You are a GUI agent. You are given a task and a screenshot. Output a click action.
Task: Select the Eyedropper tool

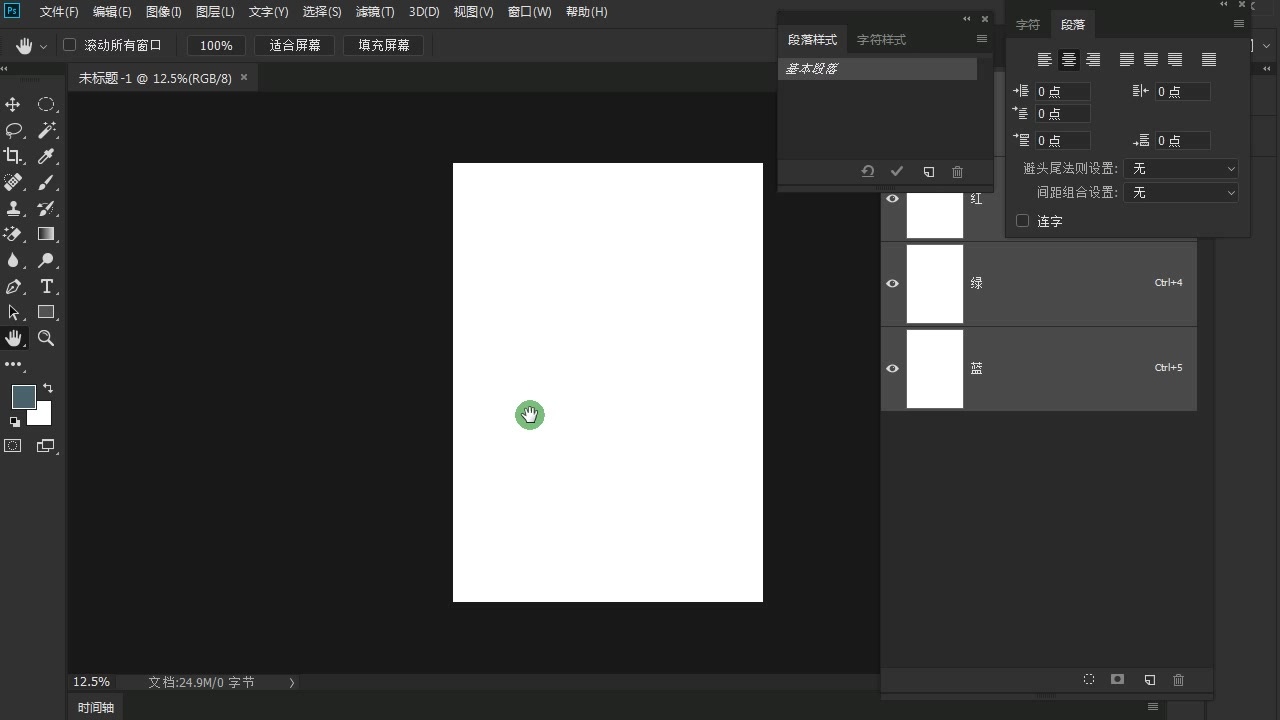click(46, 156)
